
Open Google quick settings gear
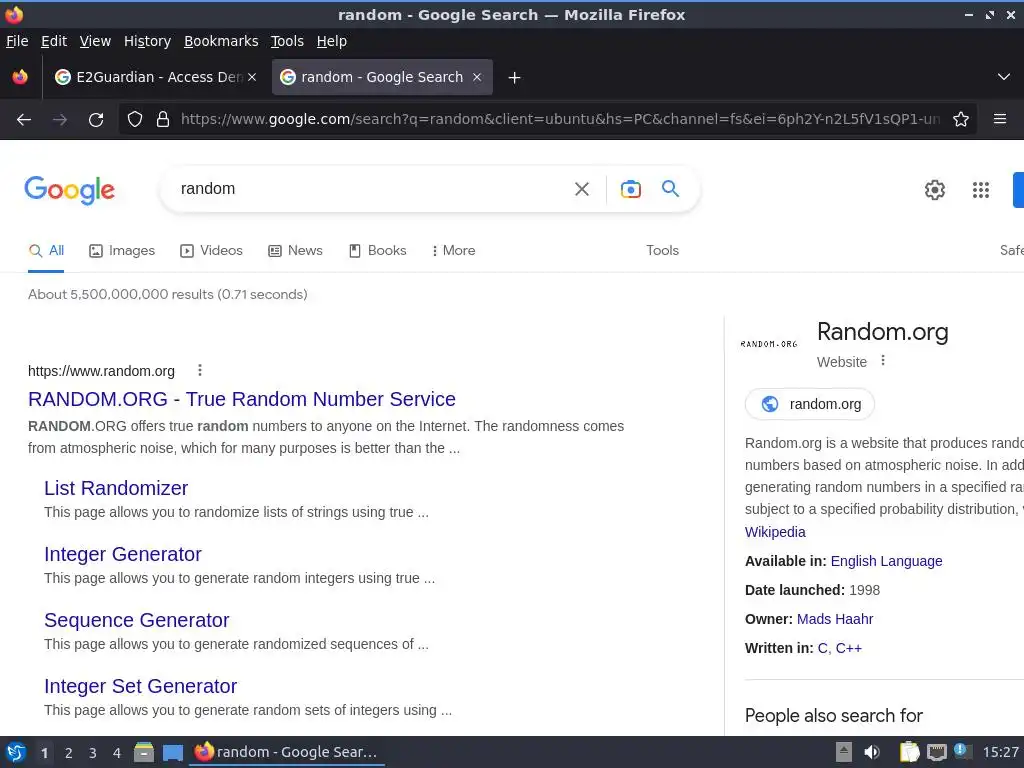click(935, 190)
